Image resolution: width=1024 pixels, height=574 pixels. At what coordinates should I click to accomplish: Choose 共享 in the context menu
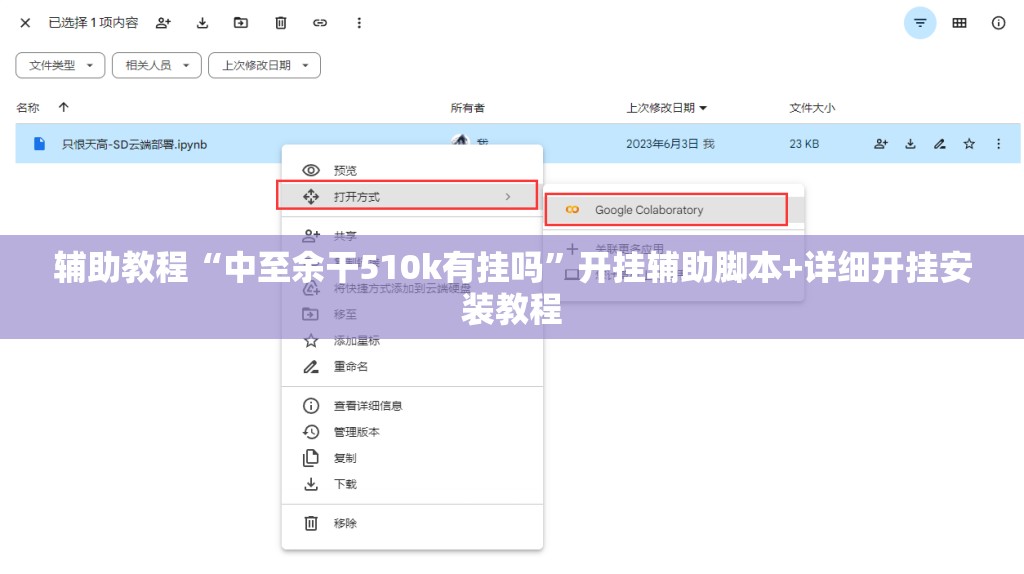point(412,234)
